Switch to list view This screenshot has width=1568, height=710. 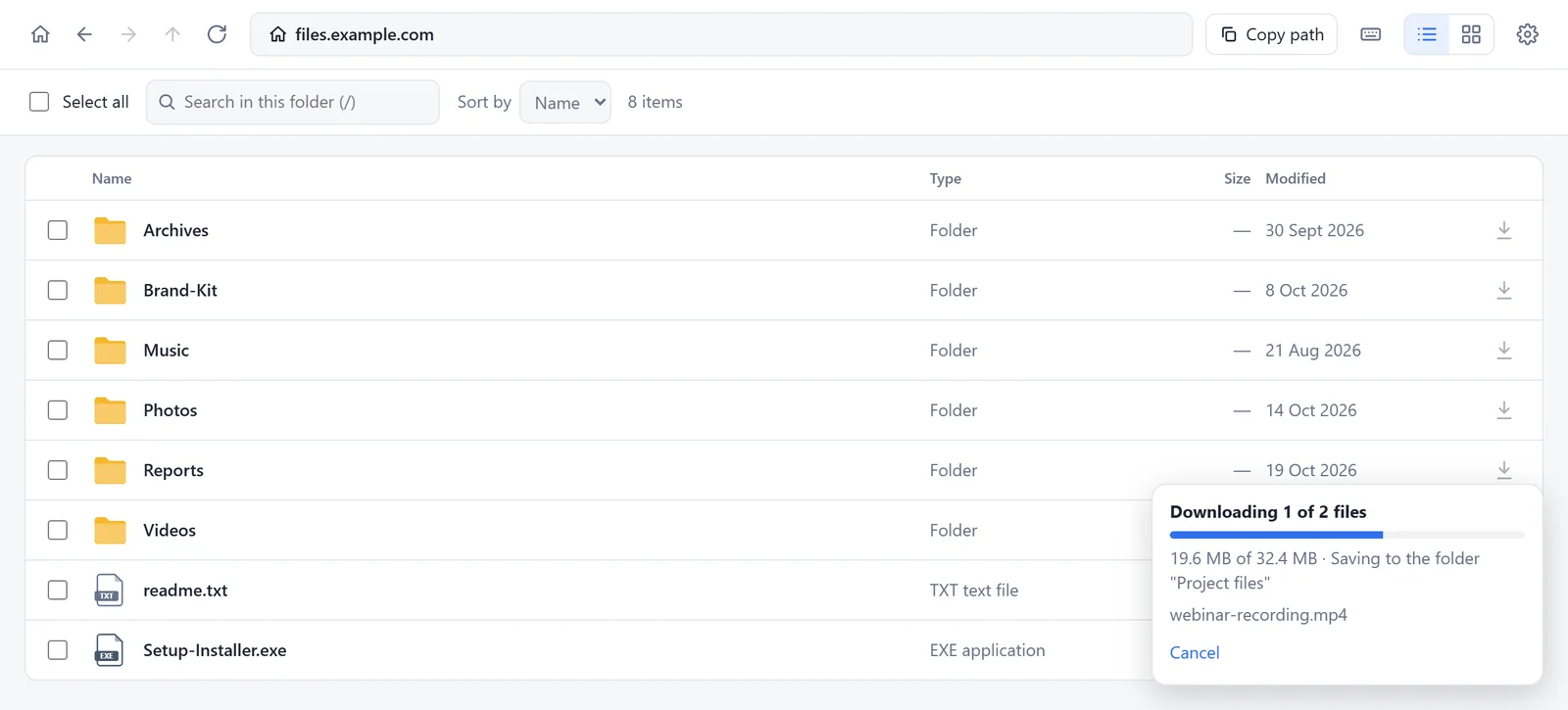click(x=1427, y=34)
